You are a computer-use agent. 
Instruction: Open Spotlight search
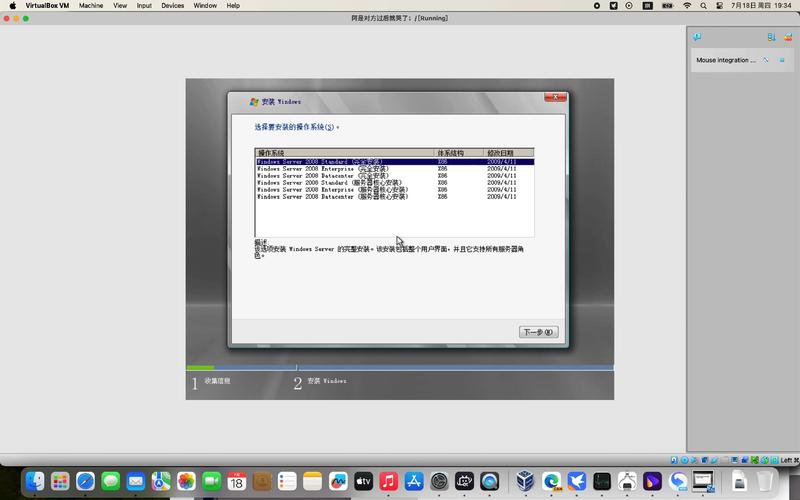[x=704, y=6]
